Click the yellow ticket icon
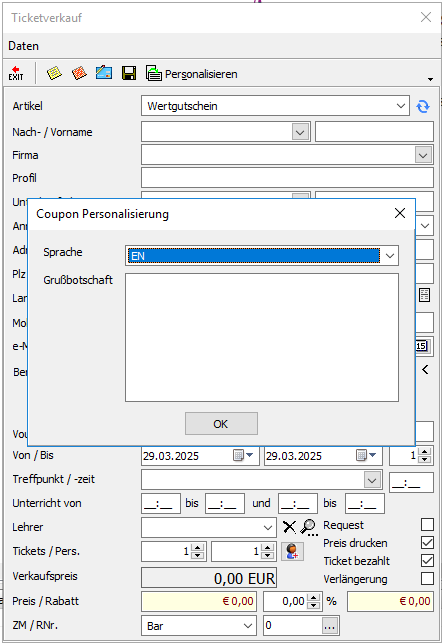Image resolution: width=442 pixels, height=643 pixels. click(54, 73)
